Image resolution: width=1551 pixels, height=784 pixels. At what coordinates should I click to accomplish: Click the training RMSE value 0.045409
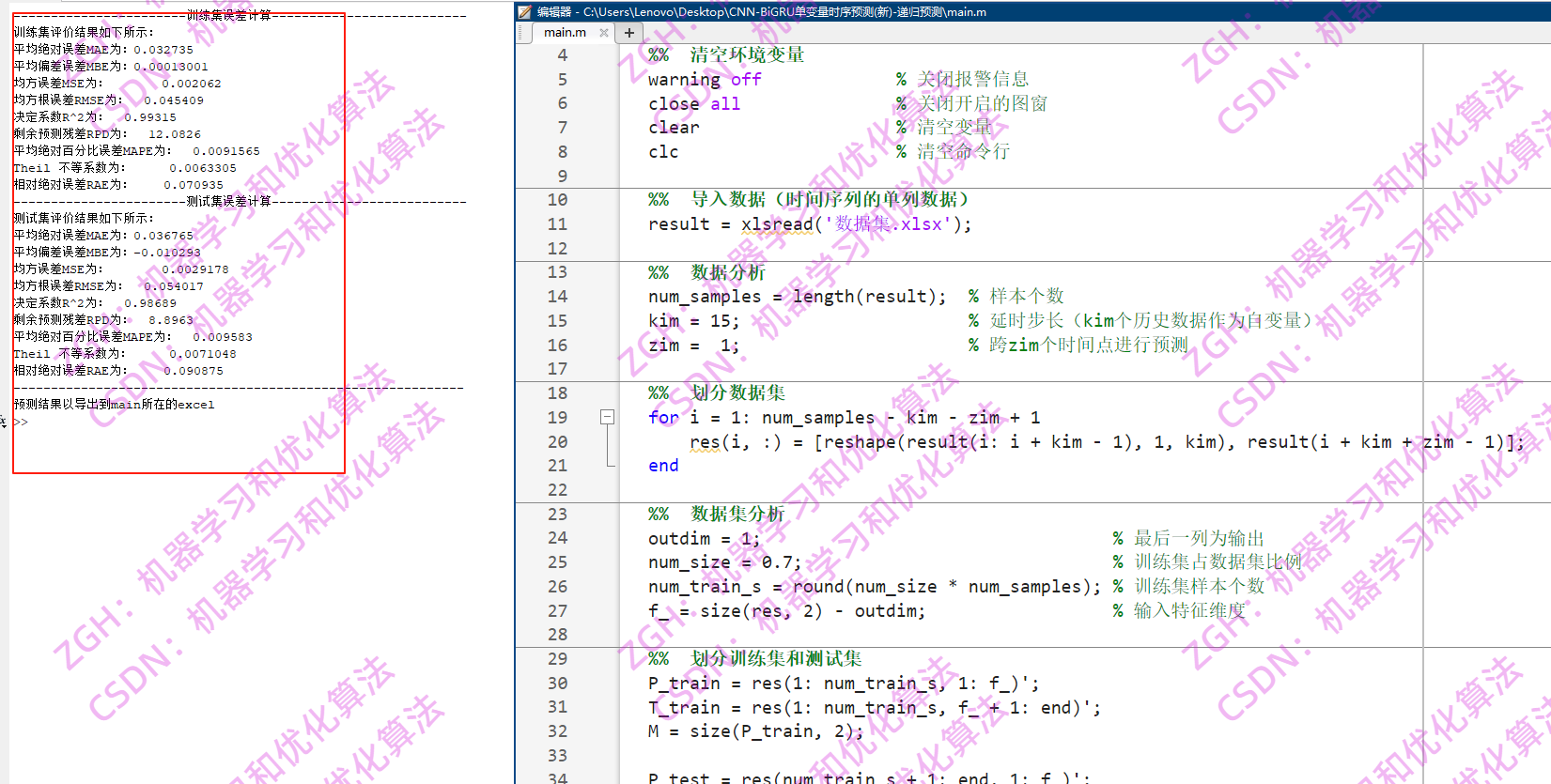point(174,100)
